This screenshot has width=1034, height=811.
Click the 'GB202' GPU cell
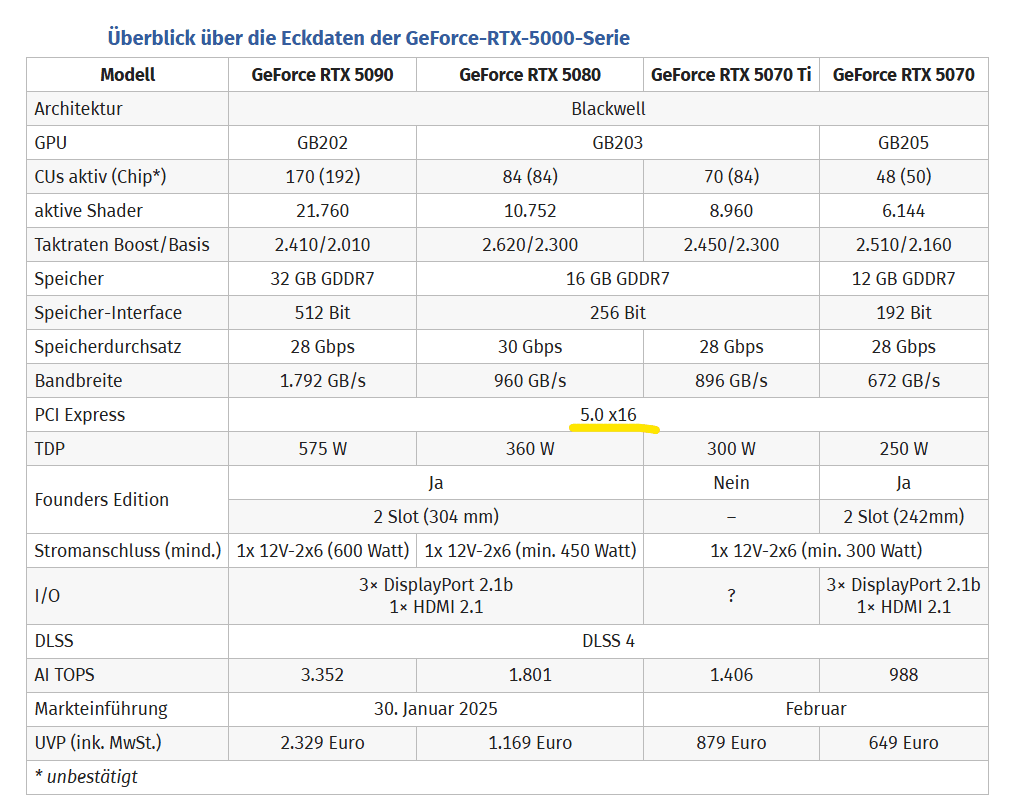(322, 142)
